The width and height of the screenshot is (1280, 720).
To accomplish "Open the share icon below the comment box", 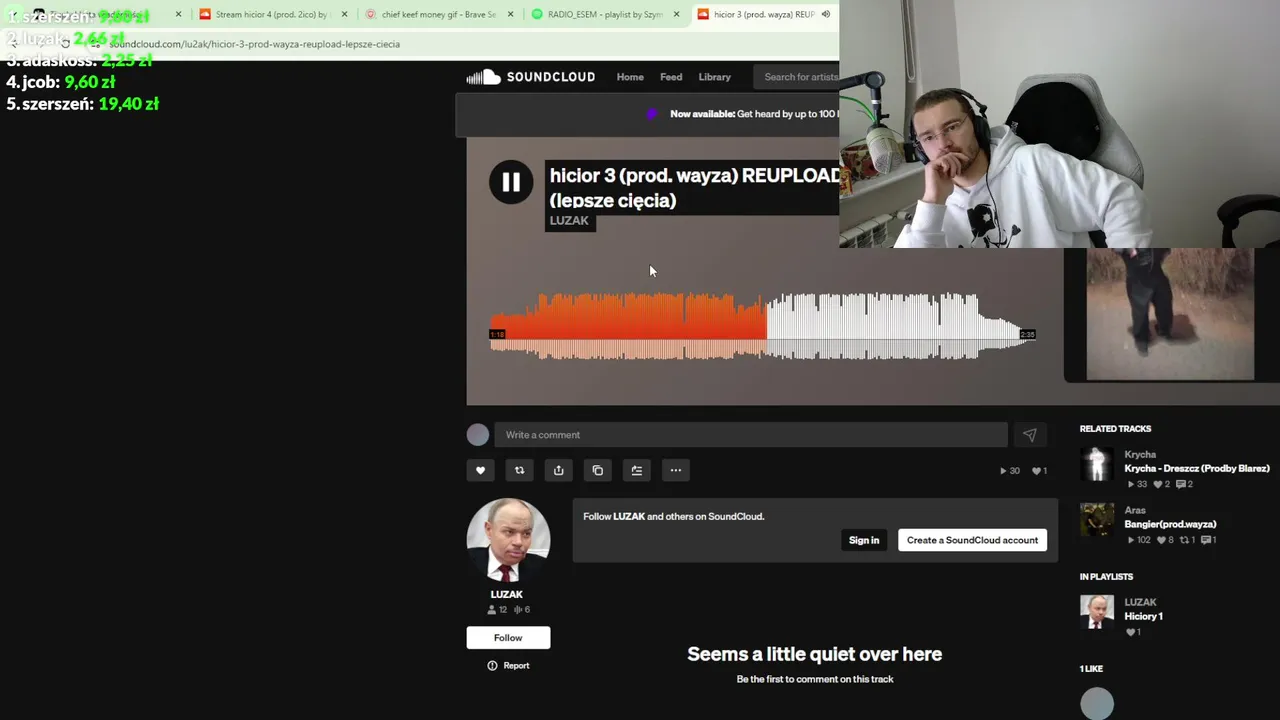I will coord(558,470).
